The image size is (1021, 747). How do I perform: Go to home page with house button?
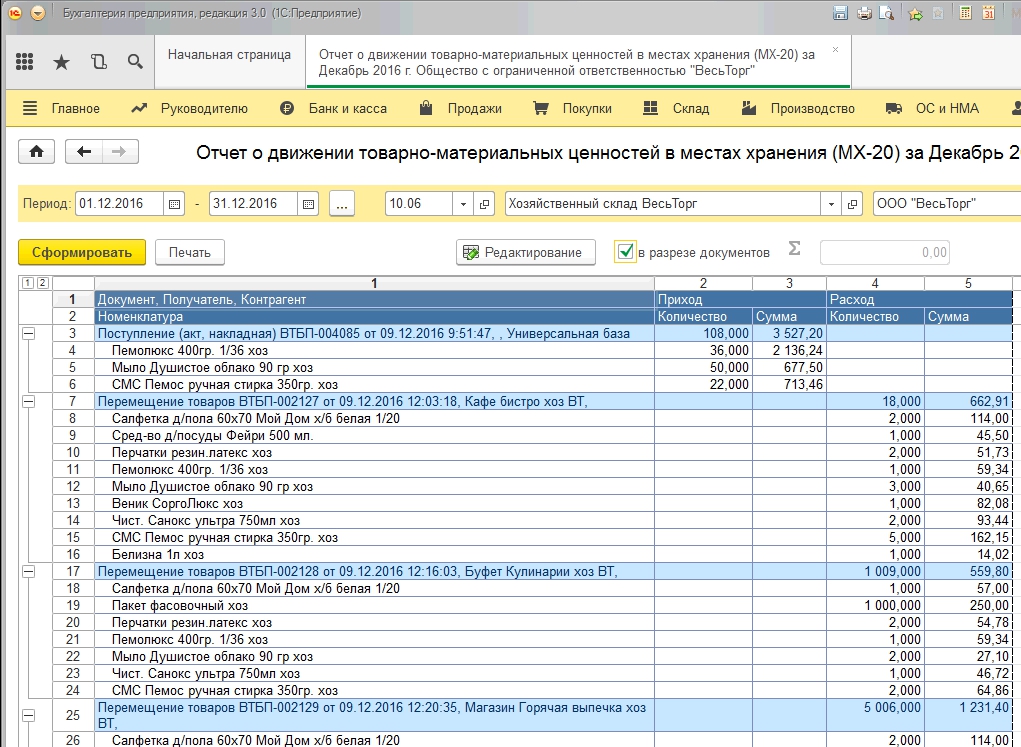(x=36, y=152)
